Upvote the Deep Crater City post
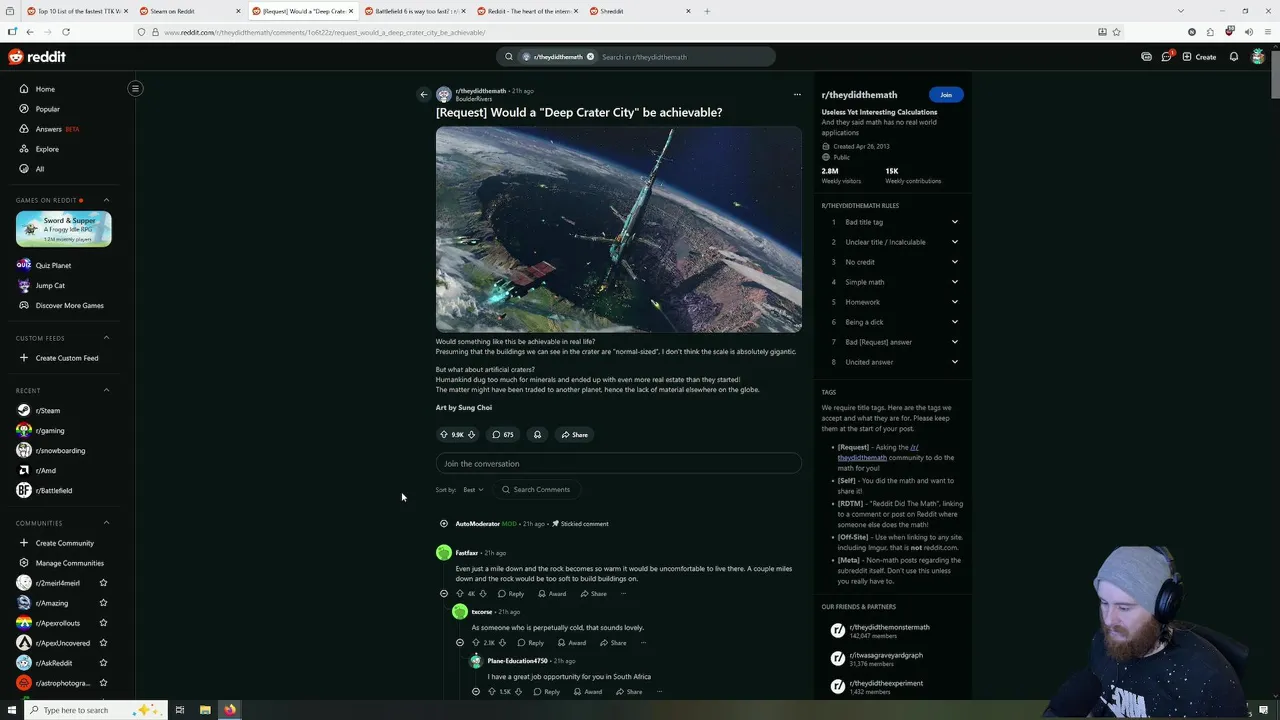The height and width of the screenshot is (720, 1280). coord(444,435)
